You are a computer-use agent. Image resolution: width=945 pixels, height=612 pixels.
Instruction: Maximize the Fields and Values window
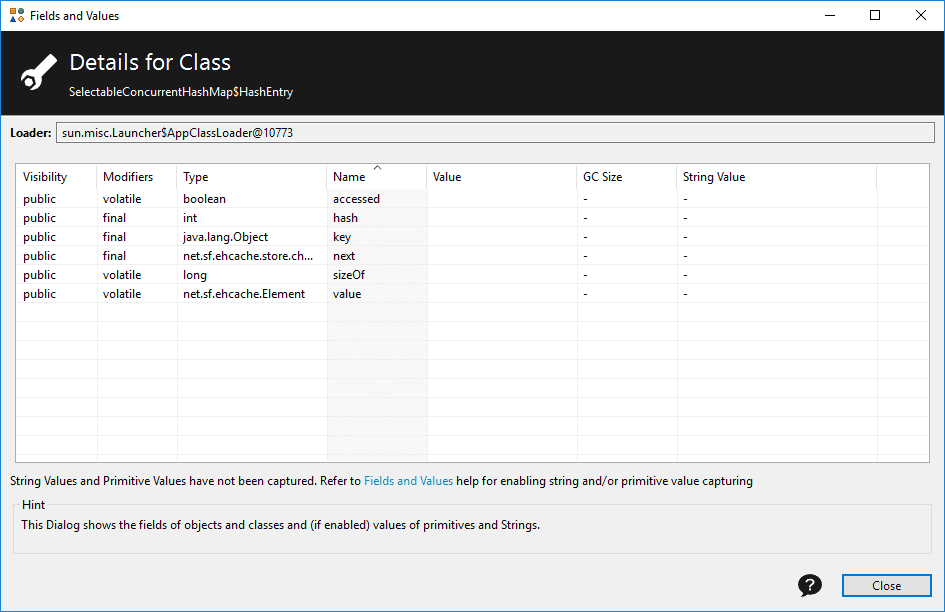coord(875,16)
